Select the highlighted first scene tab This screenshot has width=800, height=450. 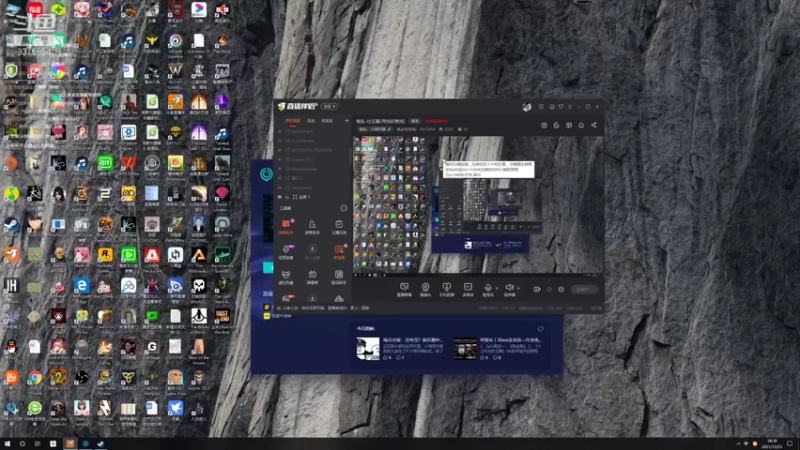pos(293,120)
